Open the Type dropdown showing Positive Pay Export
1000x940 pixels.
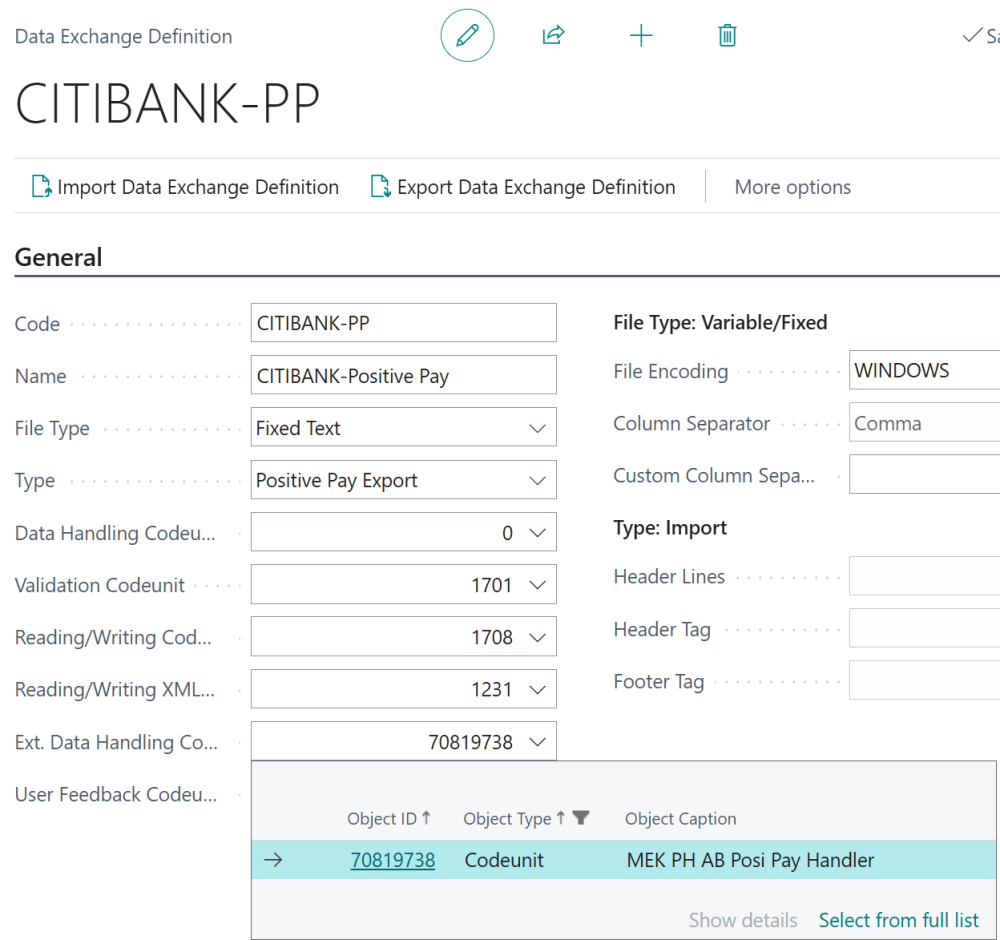coord(538,480)
